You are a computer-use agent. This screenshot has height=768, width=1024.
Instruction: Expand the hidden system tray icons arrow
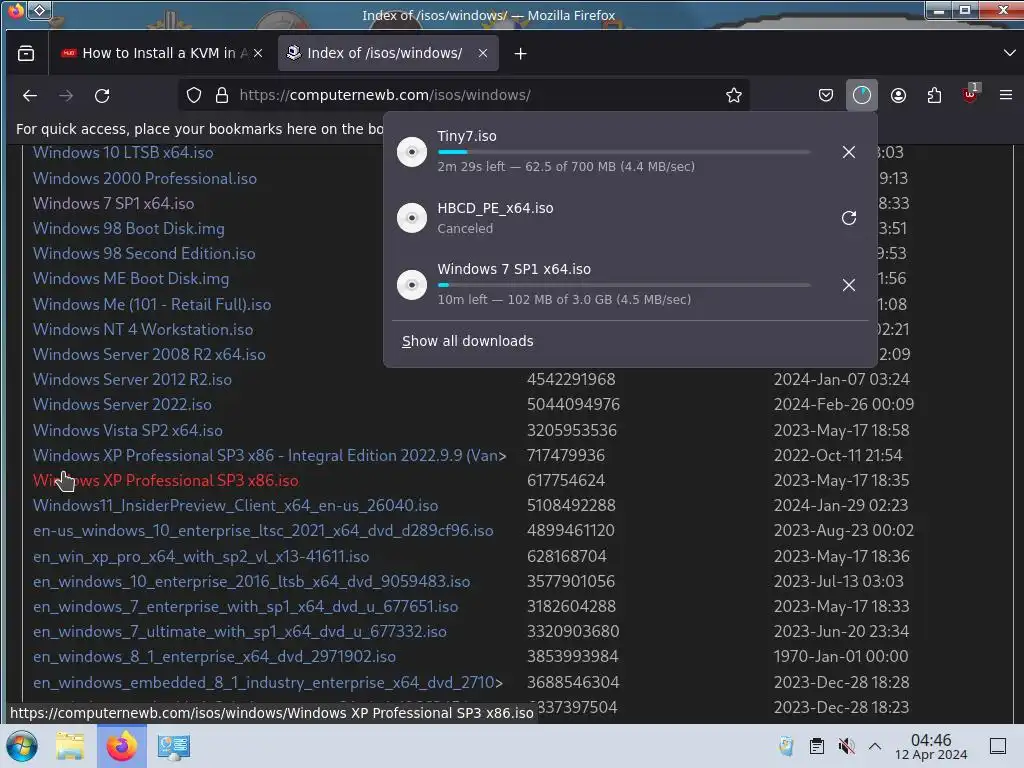tap(875, 746)
